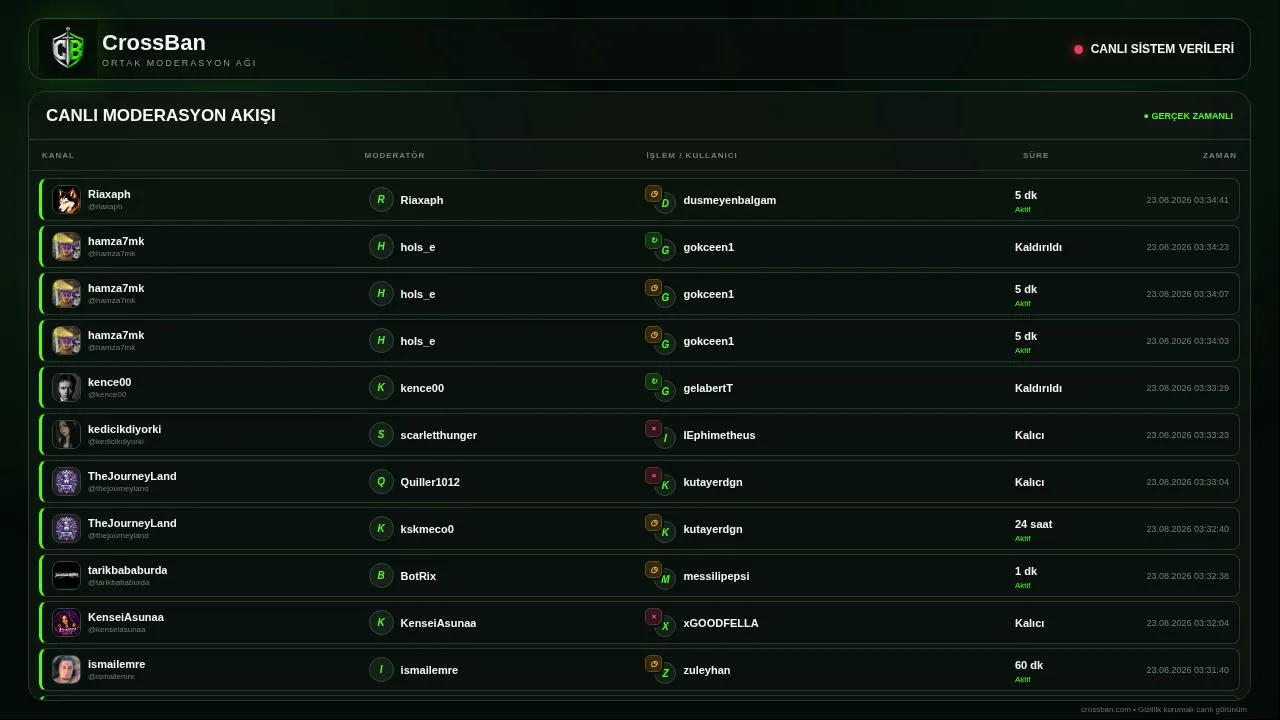The height and width of the screenshot is (720, 1280).
Task: Click the timeout icon beside dusmeyenbalgam
Action: coord(653,194)
